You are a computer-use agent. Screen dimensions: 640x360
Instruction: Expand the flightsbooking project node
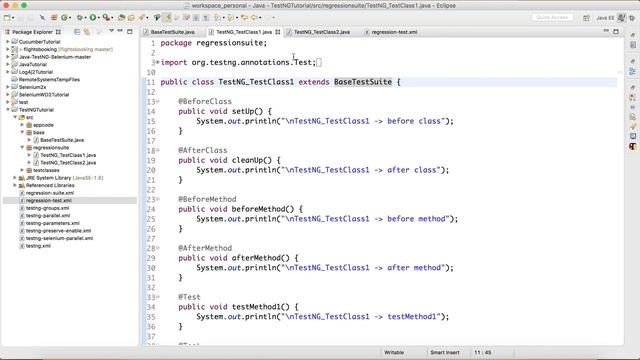tap(7, 49)
